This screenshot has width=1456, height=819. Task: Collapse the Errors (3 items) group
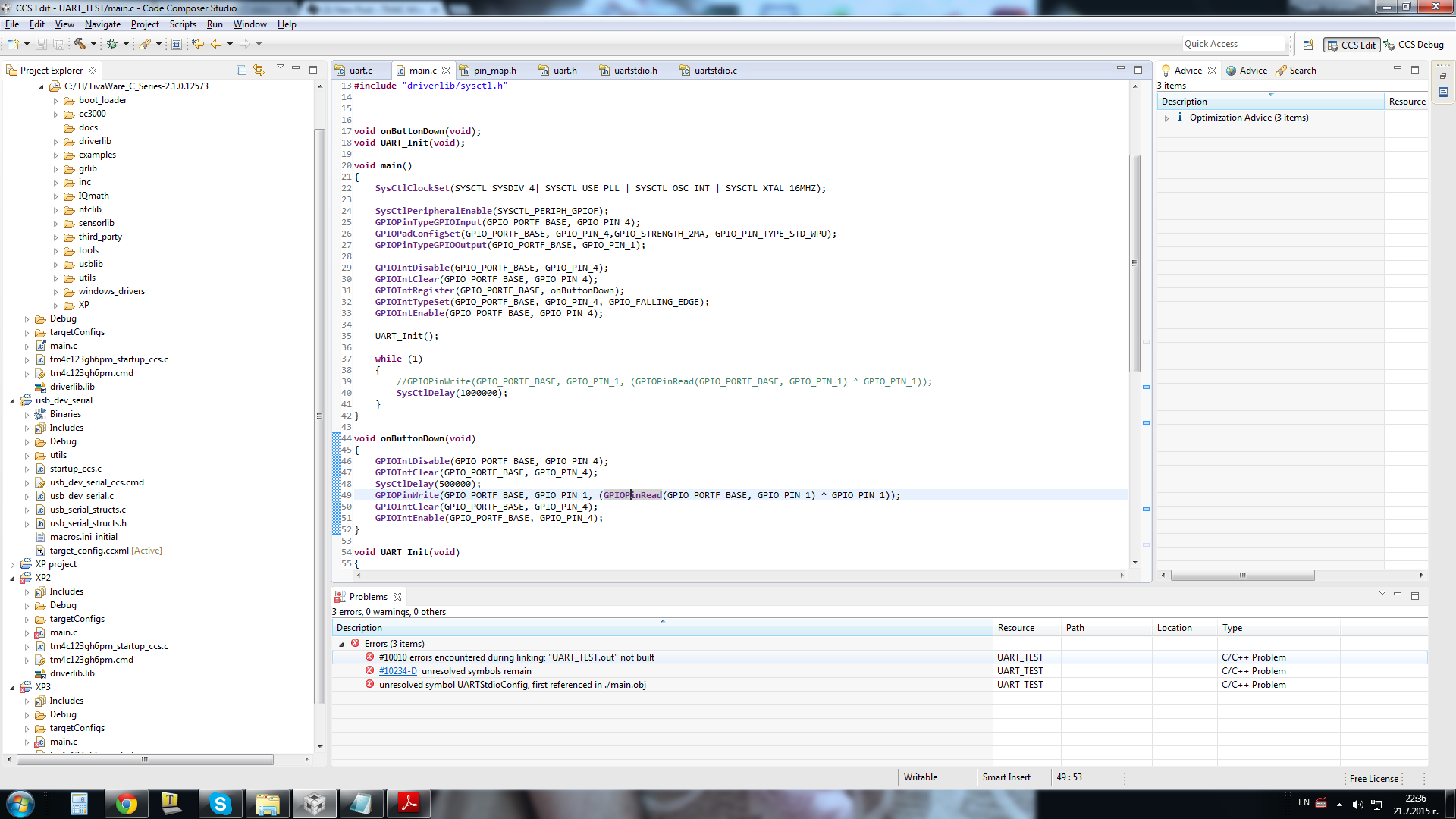tap(341, 644)
